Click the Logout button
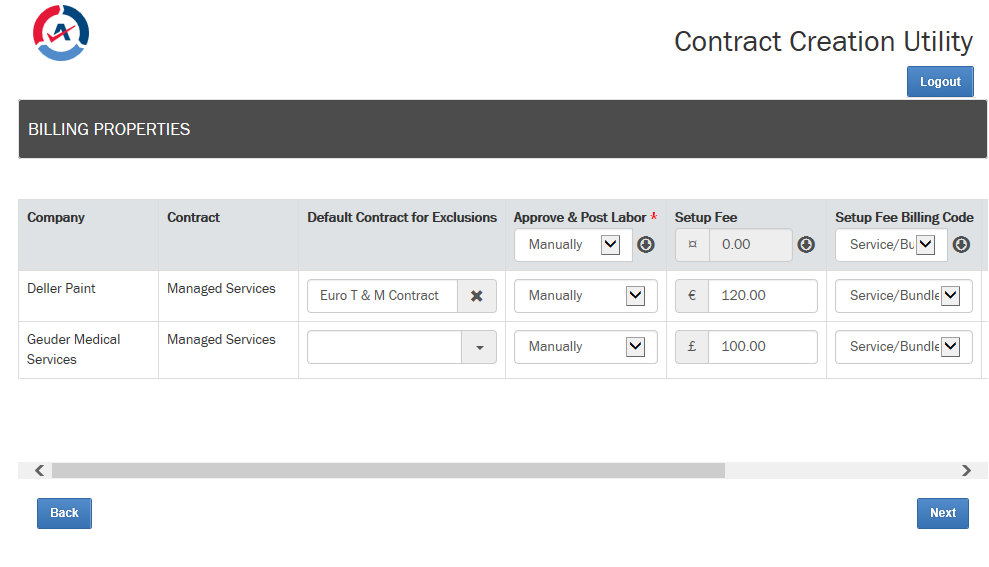Viewport: 989px width, 567px height. point(940,81)
